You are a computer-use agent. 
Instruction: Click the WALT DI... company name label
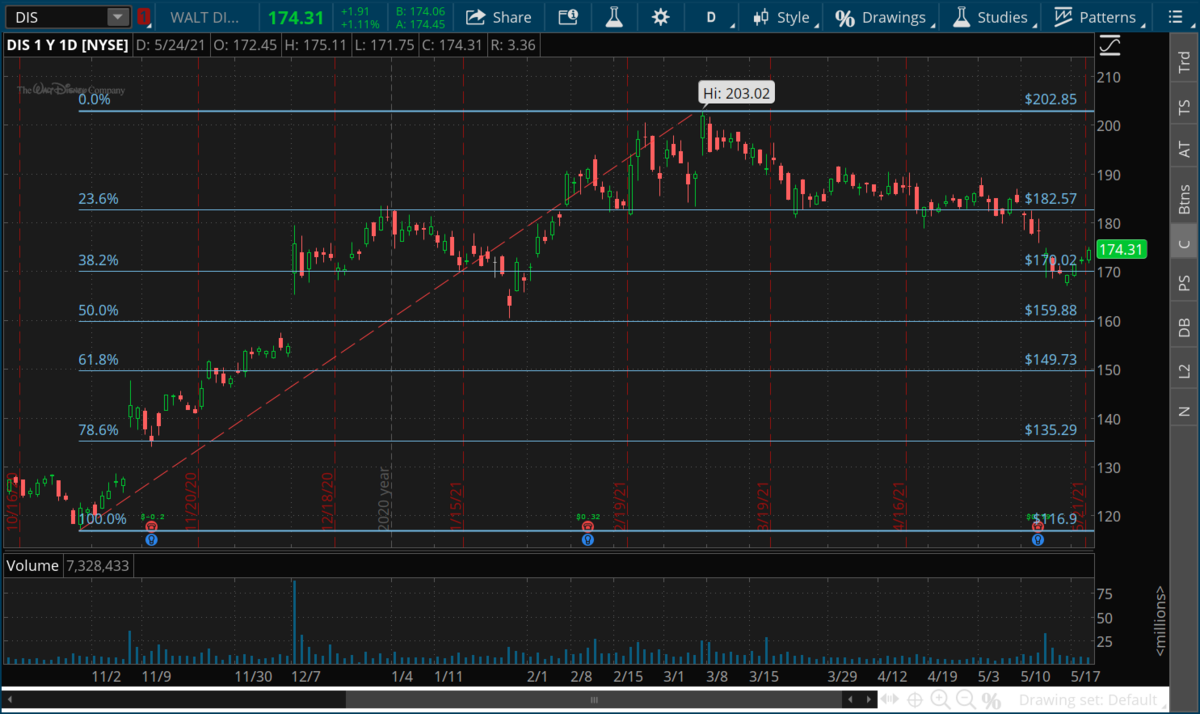pos(205,17)
